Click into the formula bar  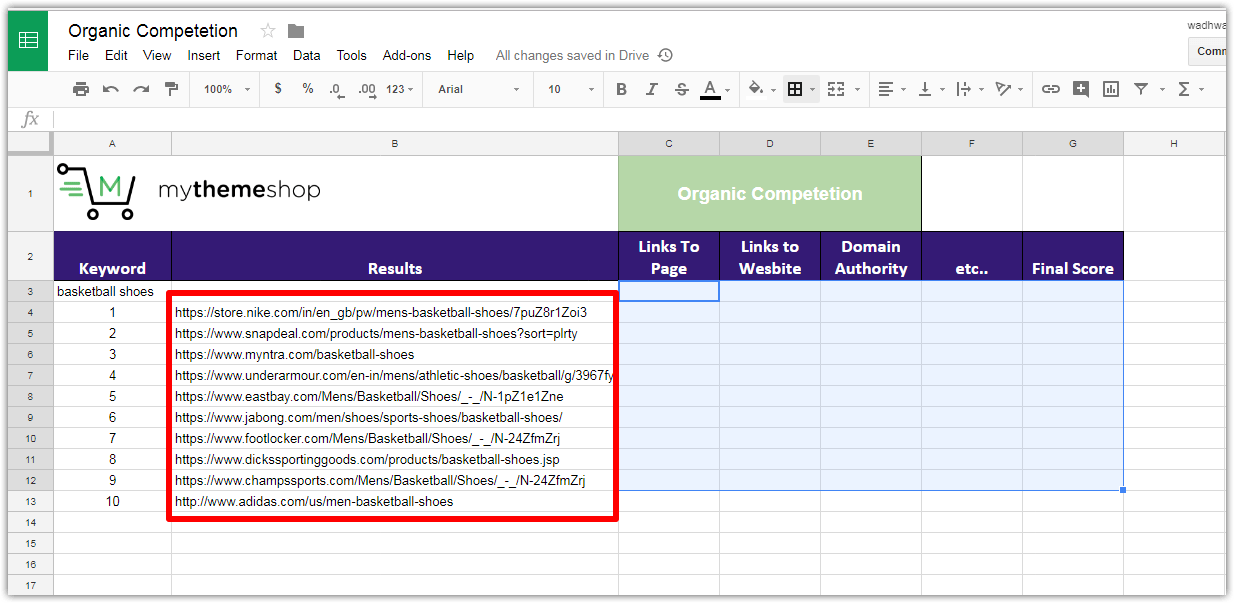click(x=638, y=119)
